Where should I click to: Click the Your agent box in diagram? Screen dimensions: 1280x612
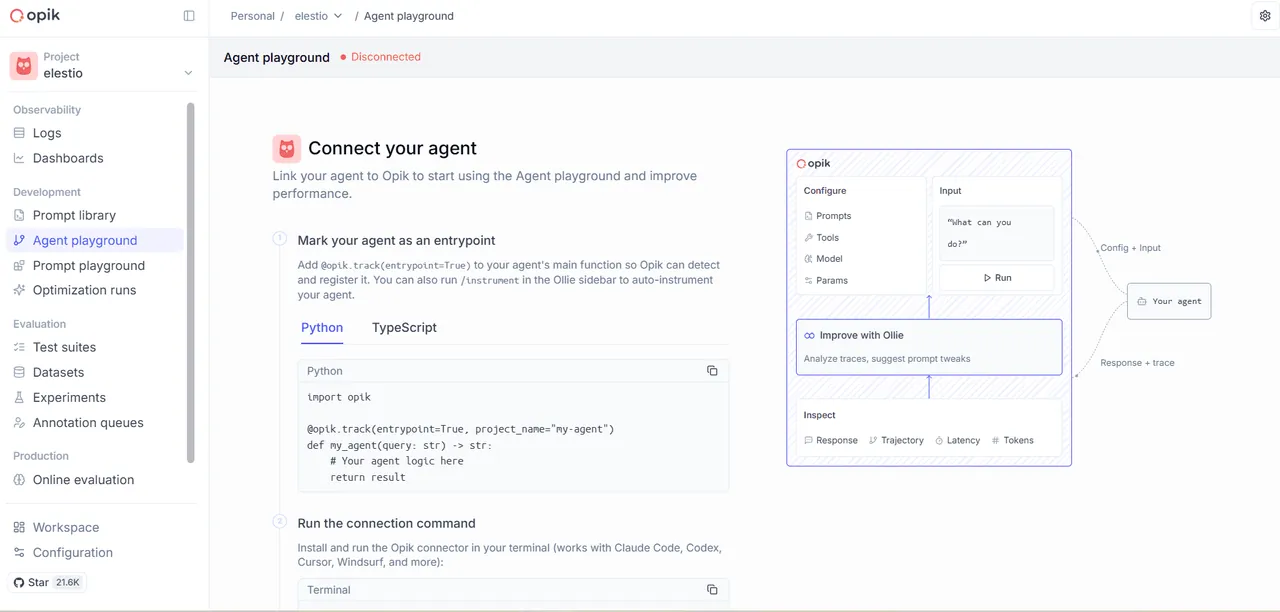point(1169,301)
